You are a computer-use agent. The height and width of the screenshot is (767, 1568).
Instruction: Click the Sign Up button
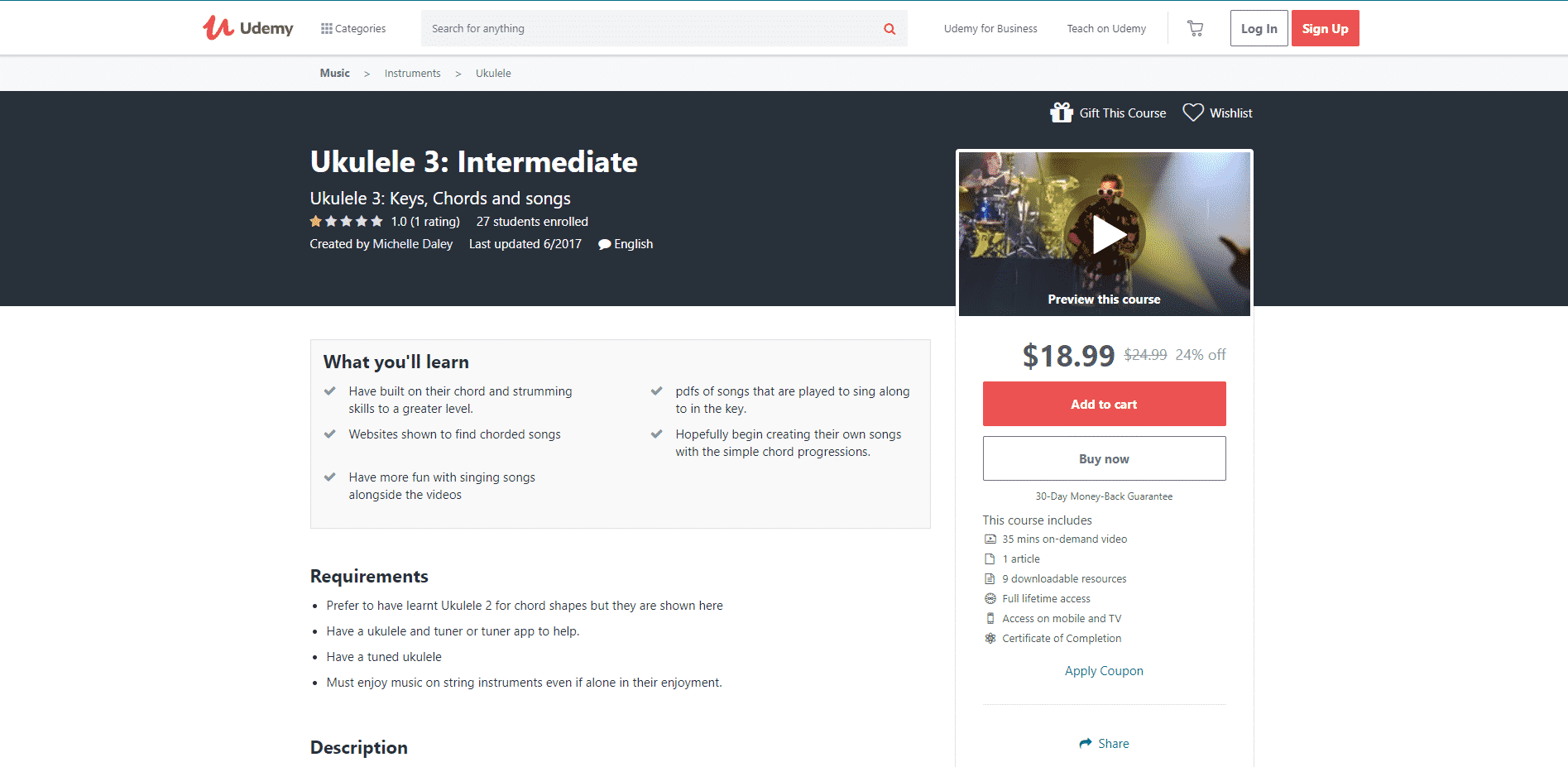pos(1325,28)
